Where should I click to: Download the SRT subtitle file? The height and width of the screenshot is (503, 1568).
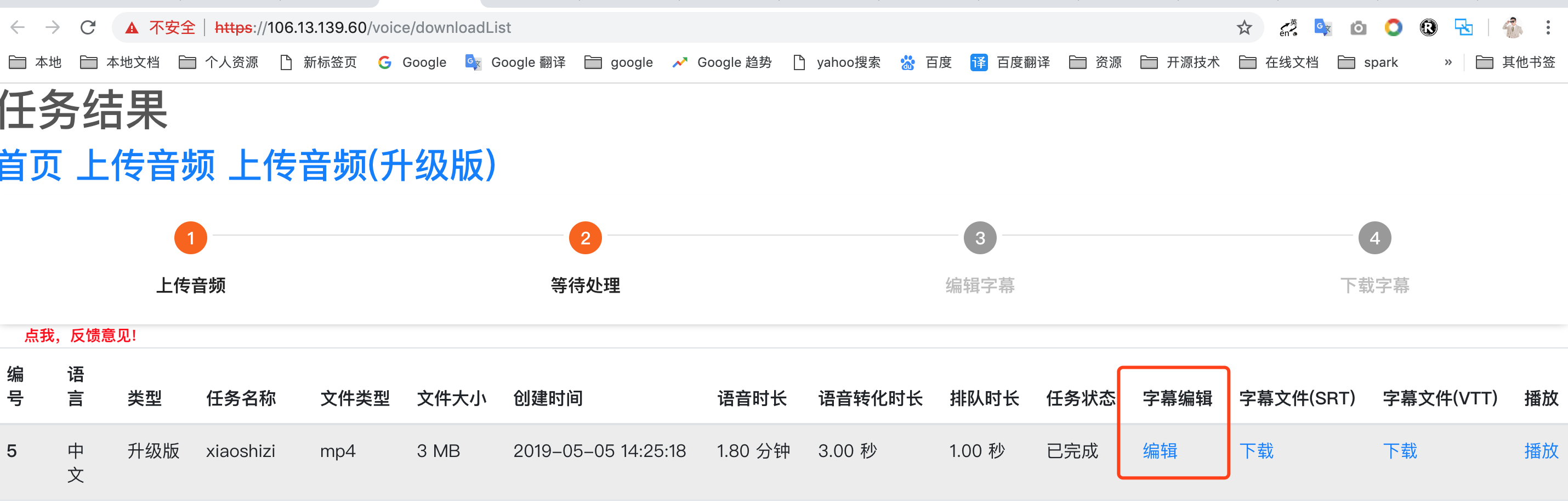click(x=1257, y=451)
